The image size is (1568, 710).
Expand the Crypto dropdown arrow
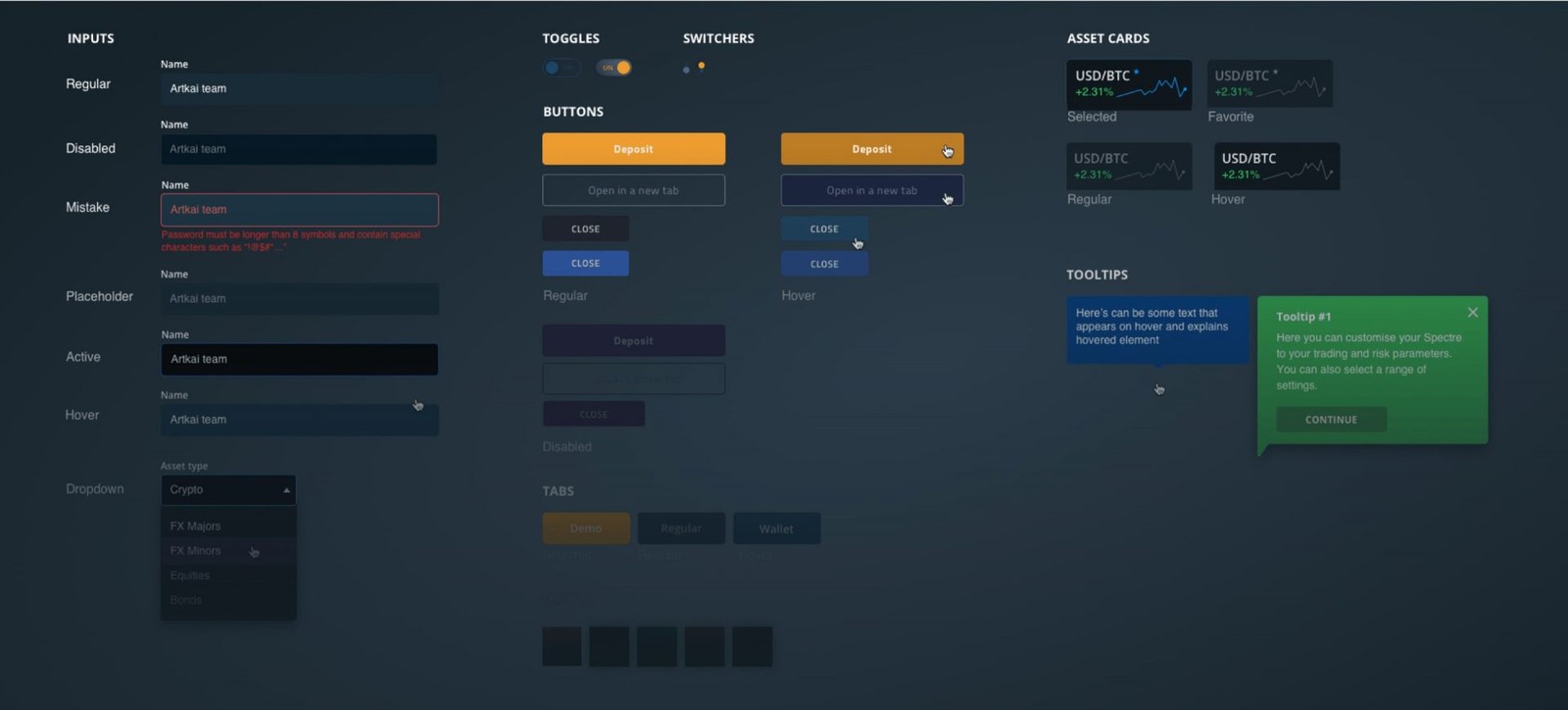(286, 489)
